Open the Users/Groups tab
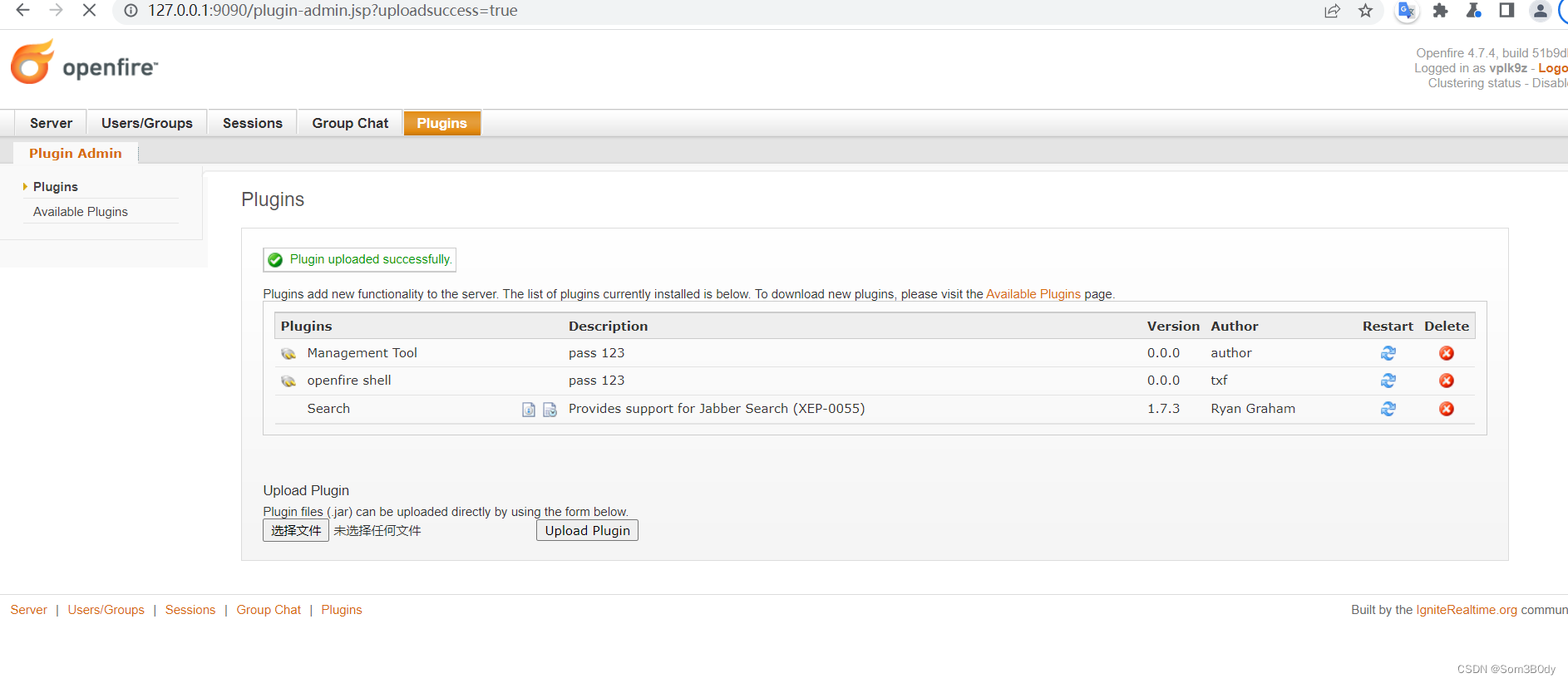The height and width of the screenshot is (683, 1568). click(x=147, y=123)
